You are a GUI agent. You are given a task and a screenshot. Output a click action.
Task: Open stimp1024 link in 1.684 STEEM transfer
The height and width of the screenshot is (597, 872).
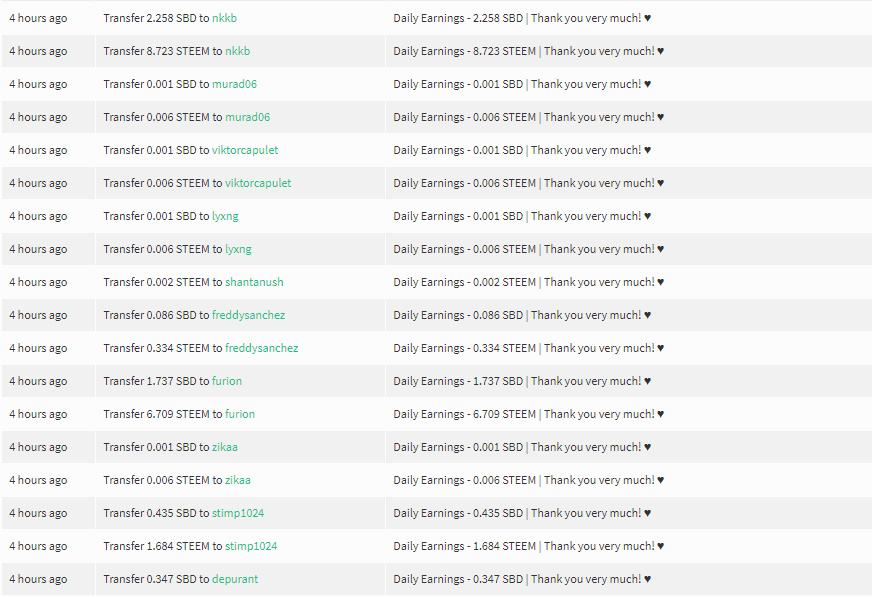click(251, 546)
